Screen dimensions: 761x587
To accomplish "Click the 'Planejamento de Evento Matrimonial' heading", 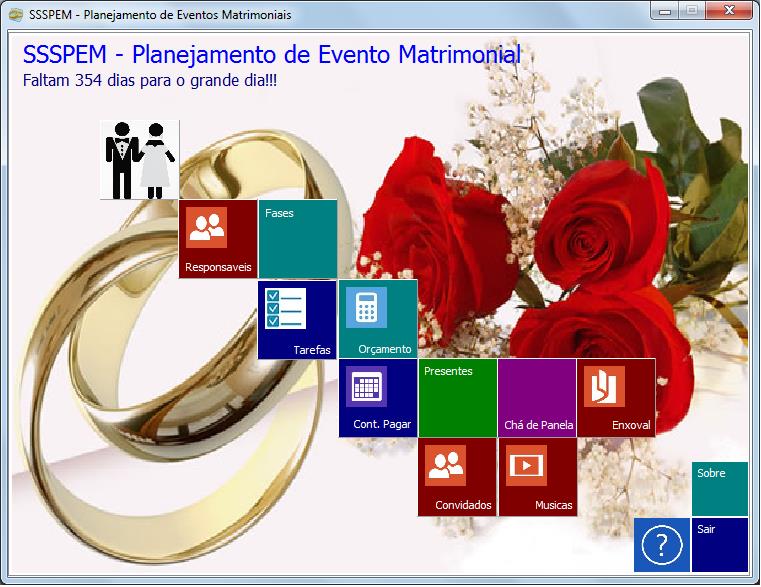I will pyautogui.click(x=272, y=54).
